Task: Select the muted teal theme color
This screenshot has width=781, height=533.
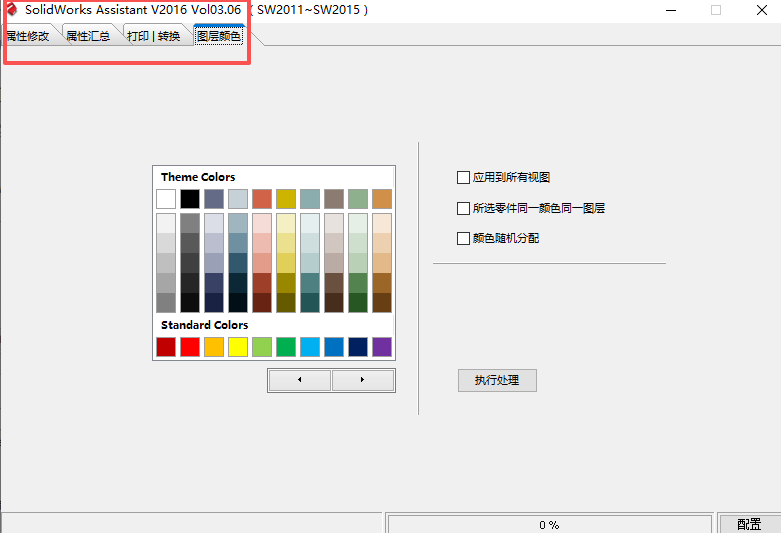Action: [310, 199]
